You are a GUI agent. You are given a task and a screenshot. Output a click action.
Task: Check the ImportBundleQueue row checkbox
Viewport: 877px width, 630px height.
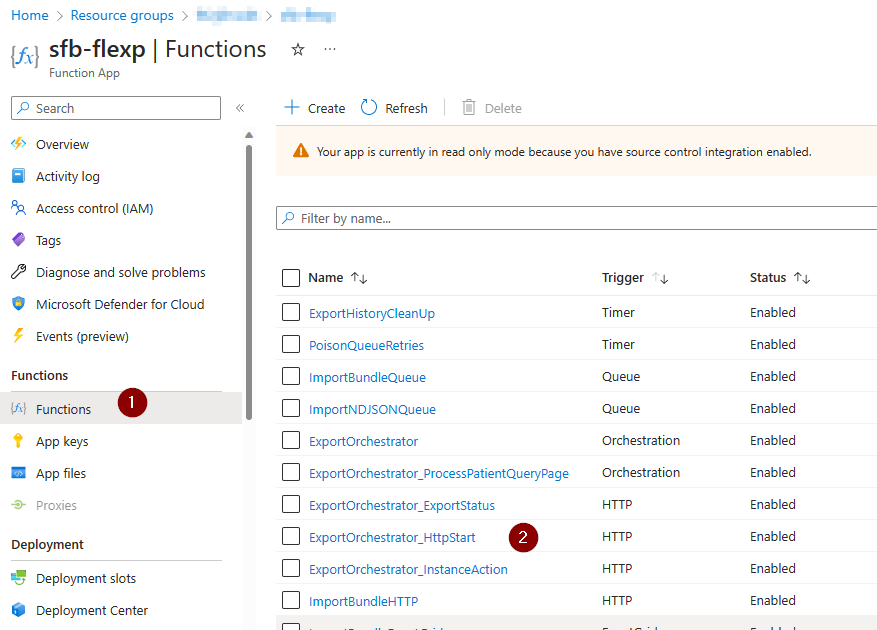(x=291, y=376)
